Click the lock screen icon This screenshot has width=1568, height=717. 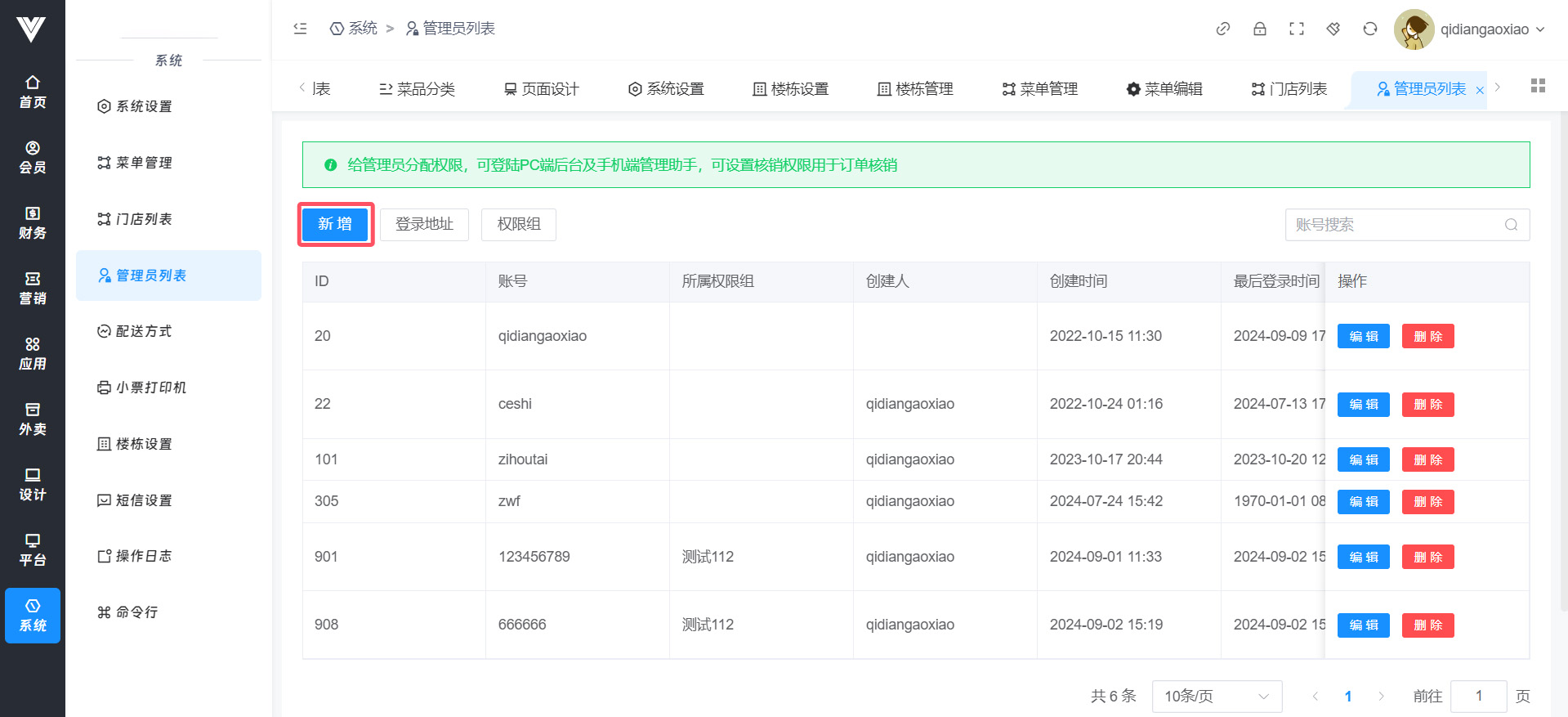1260,29
